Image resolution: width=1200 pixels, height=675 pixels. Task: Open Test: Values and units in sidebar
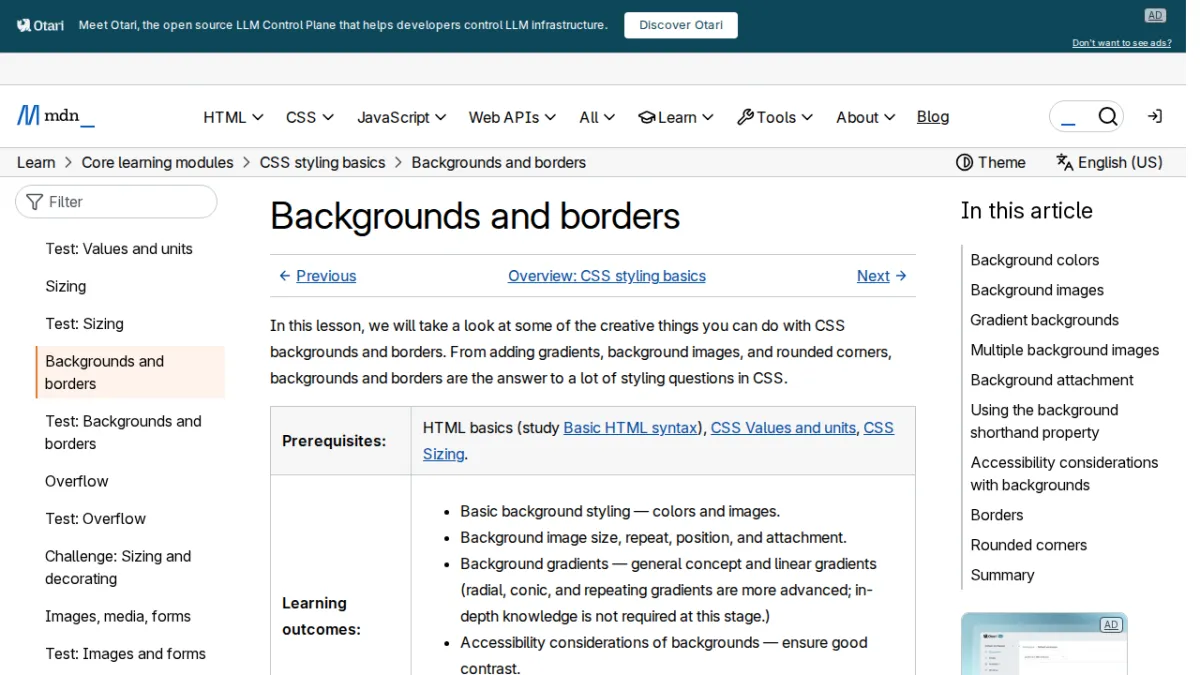click(x=119, y=249)
